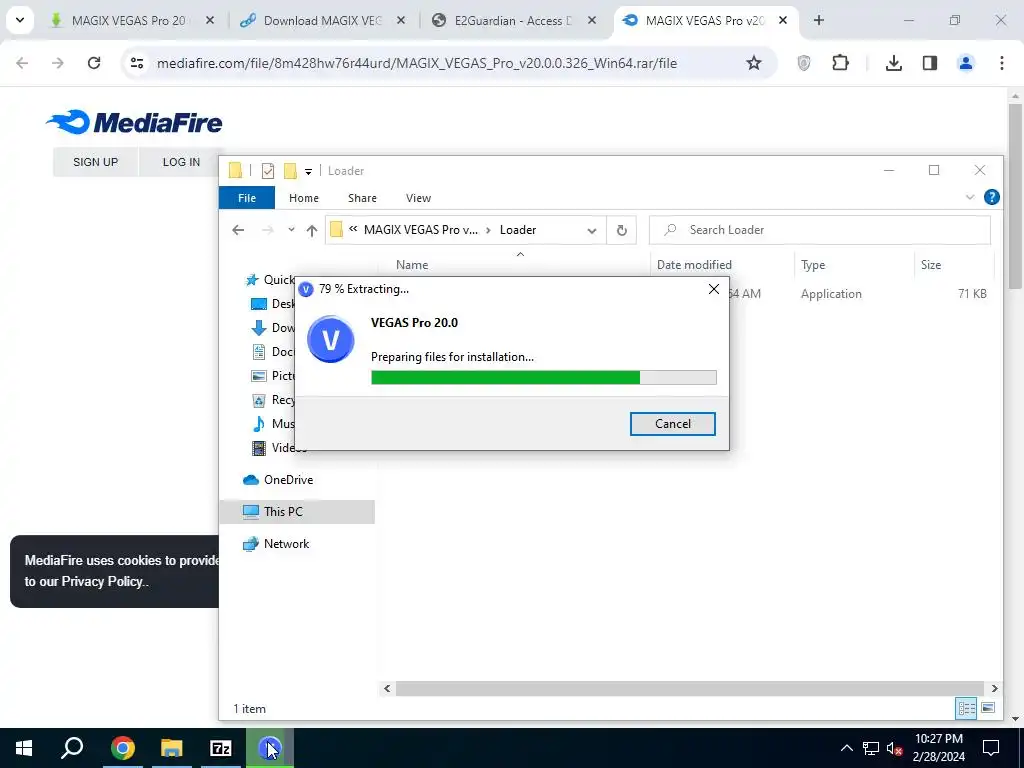Click LOG IN on MediaFire

(x=181, y=162)
